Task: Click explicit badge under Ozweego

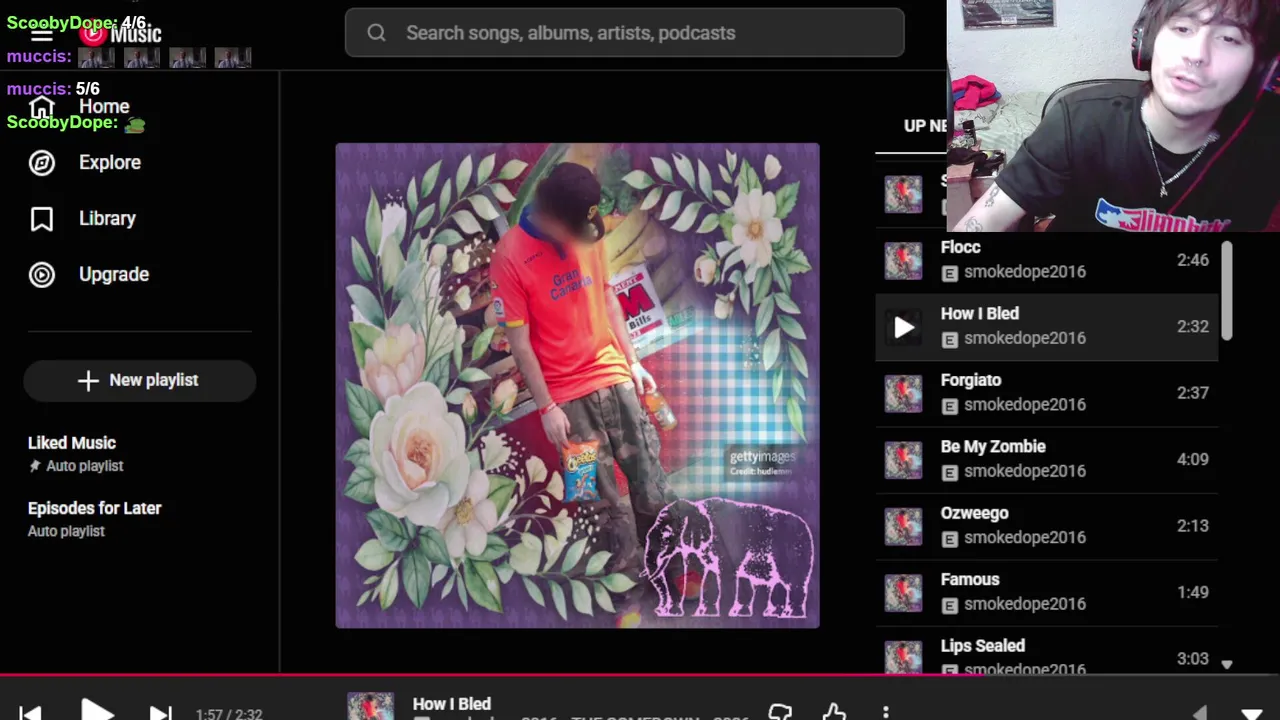Action: coord(949,539)
